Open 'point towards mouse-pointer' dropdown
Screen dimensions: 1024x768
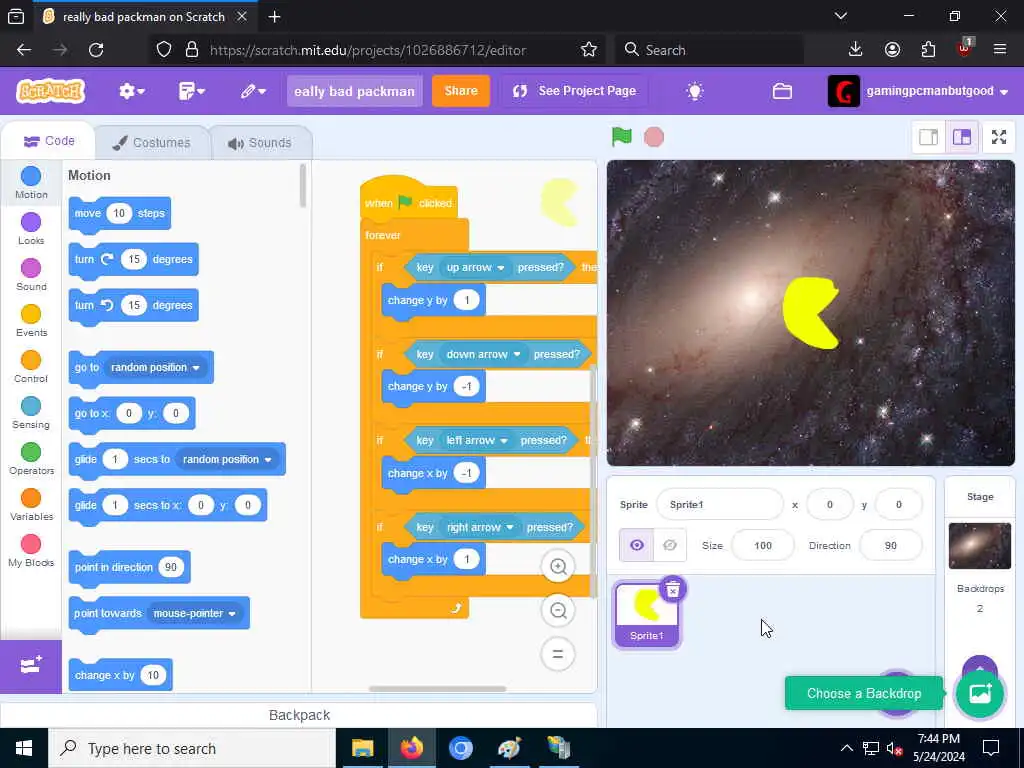(x=194, y=613)
